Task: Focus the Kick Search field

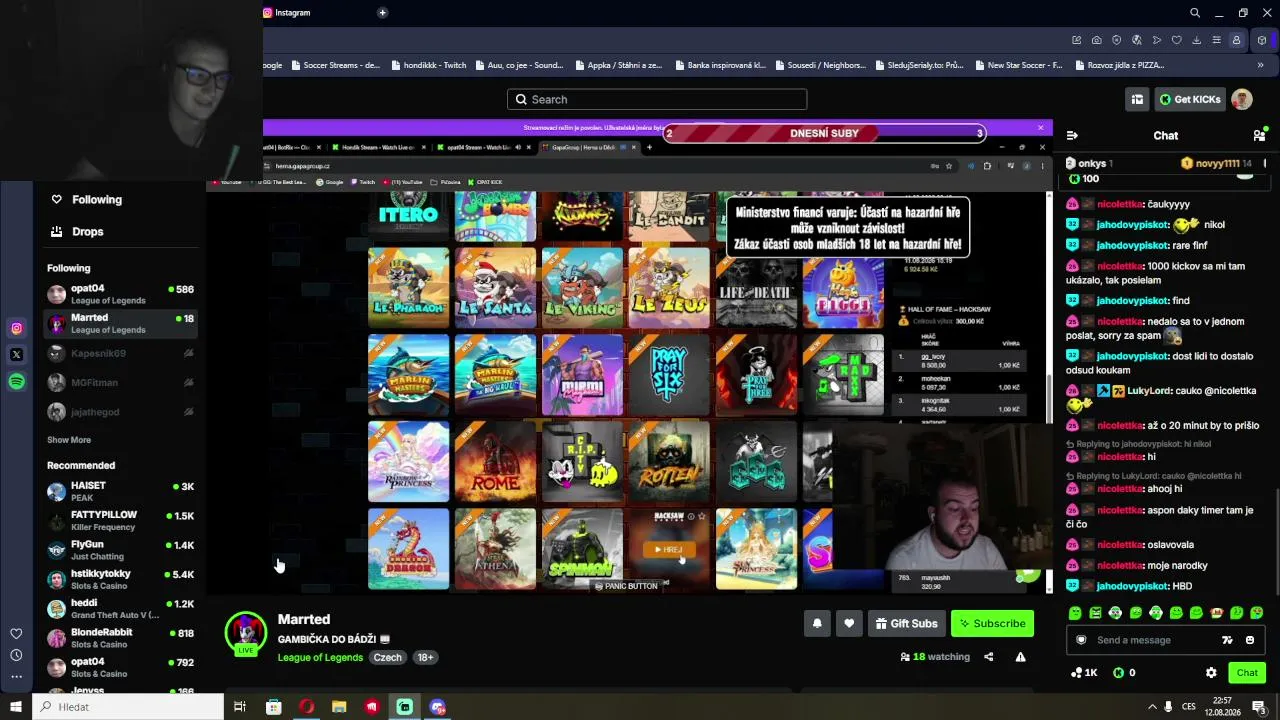Action: pyautogui.click(x=657, y=99)
